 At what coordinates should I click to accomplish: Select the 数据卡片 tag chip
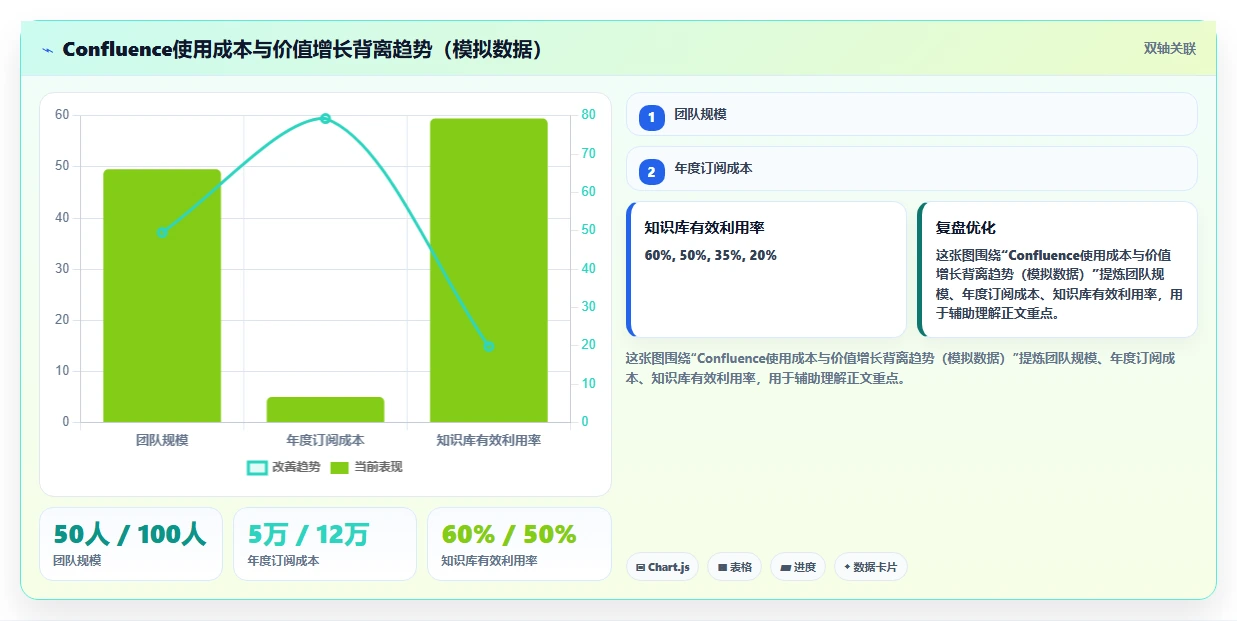tap(870, 567)
